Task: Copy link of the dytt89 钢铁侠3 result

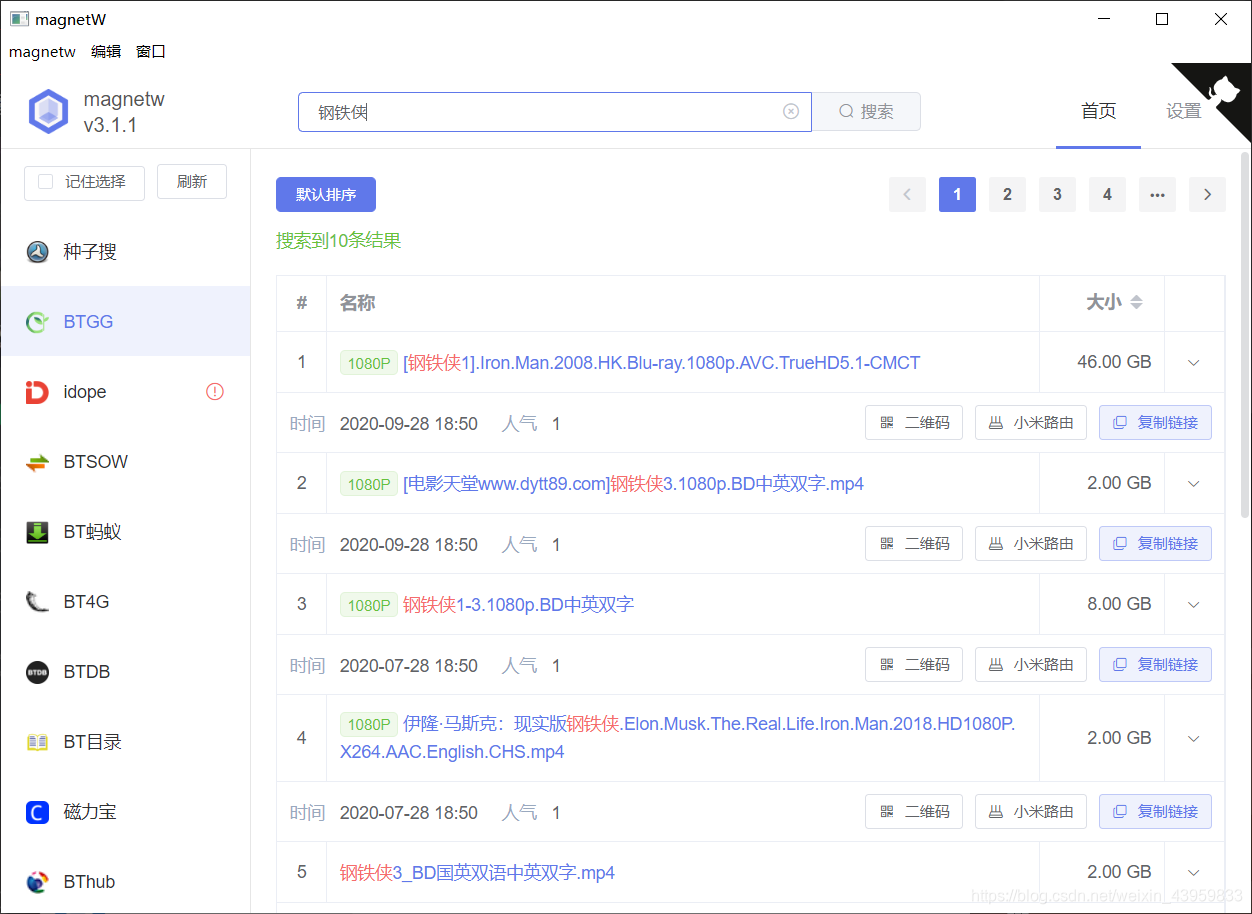Action: coord(1155,544)
